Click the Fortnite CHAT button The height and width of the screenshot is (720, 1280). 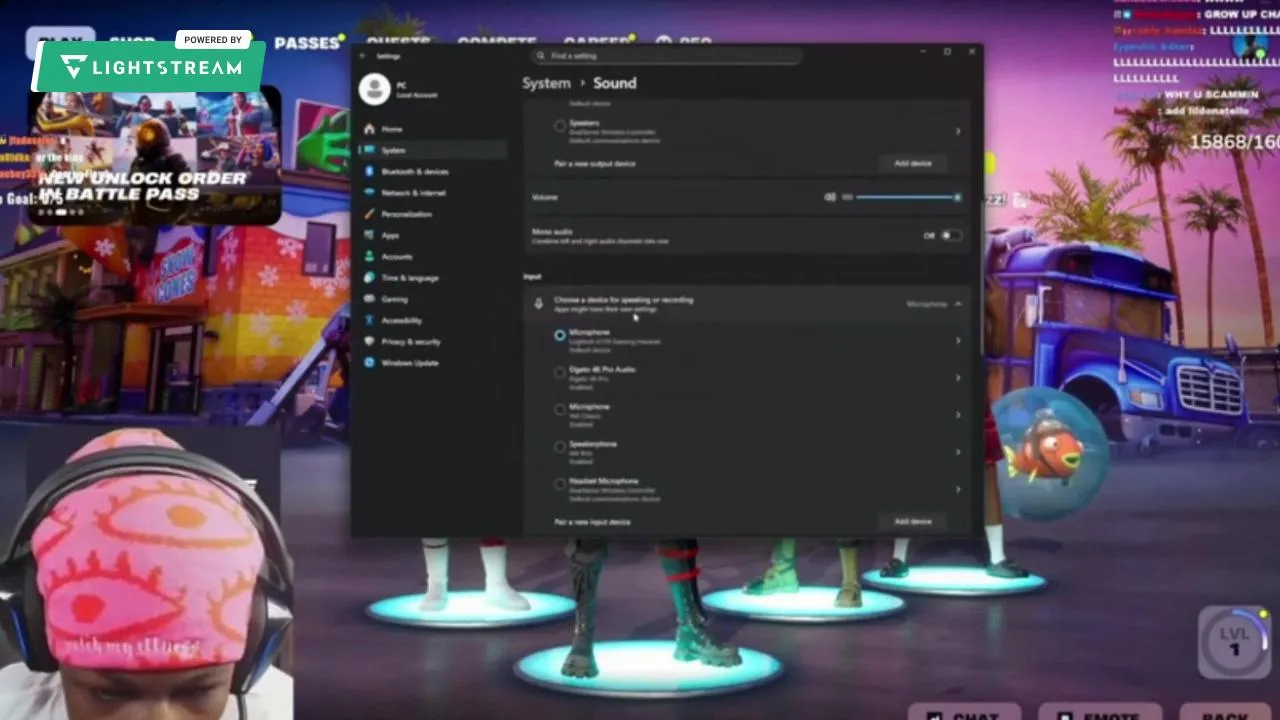[963, 714]
